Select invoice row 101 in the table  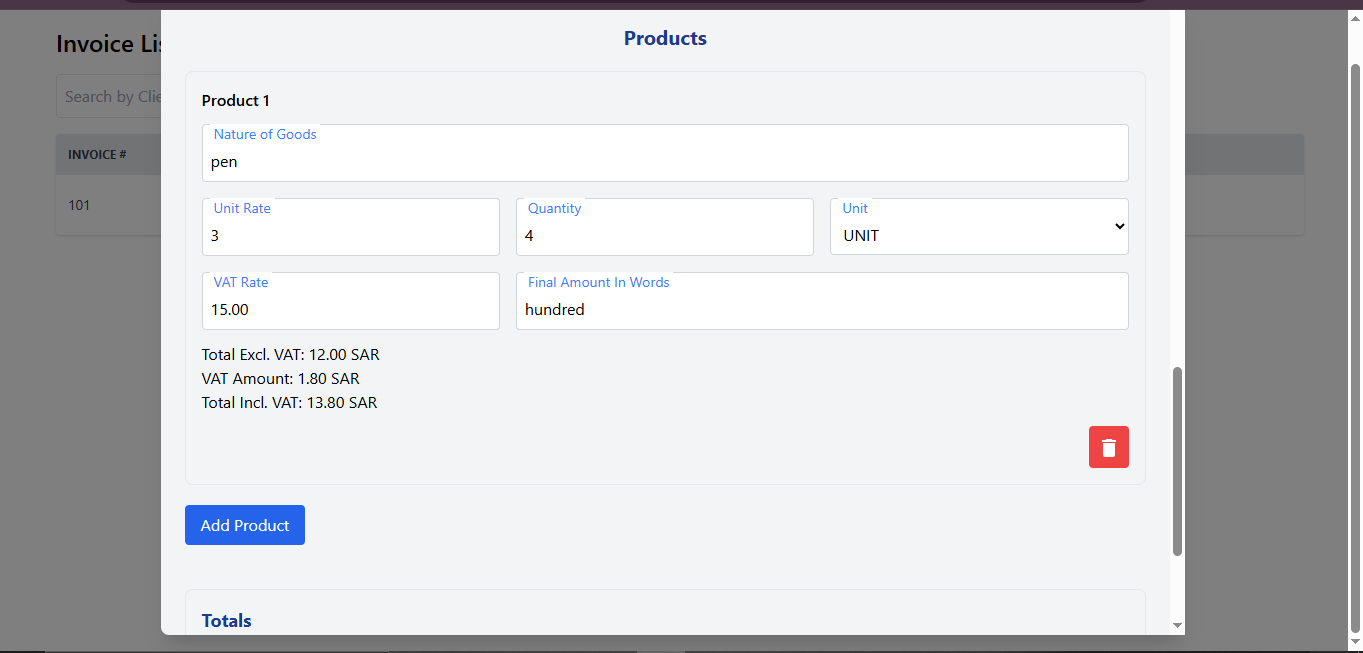click(x=78, y=205)
